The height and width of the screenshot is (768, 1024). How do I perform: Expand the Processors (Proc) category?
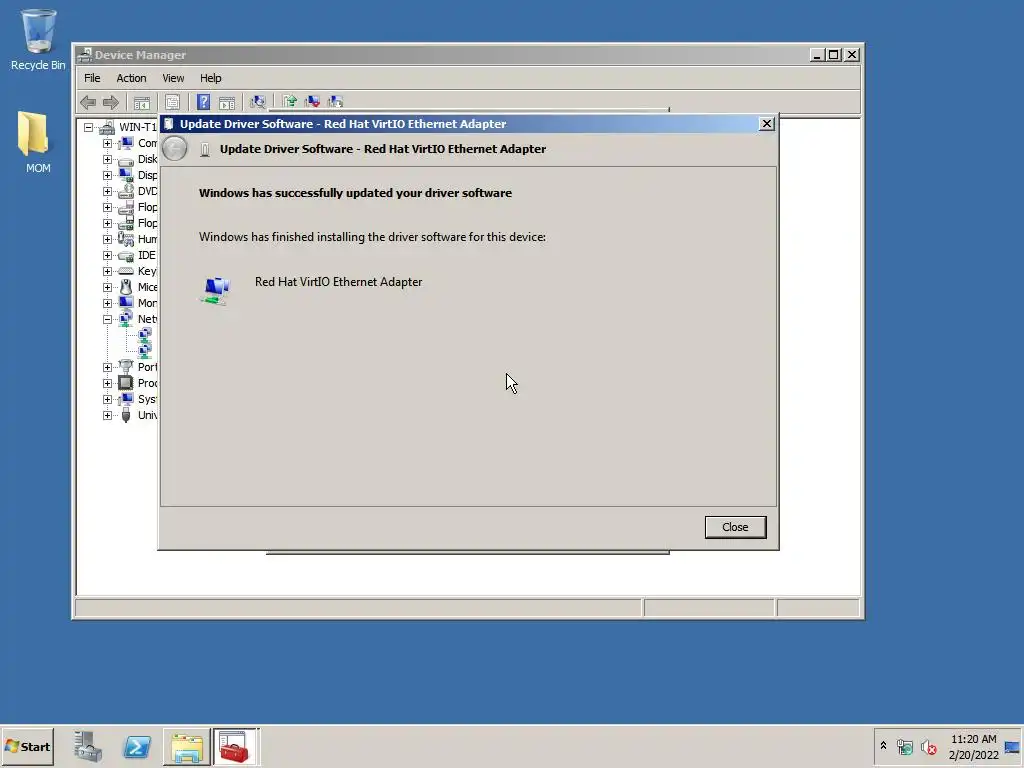pyautogui.click(x=107, y=383)
